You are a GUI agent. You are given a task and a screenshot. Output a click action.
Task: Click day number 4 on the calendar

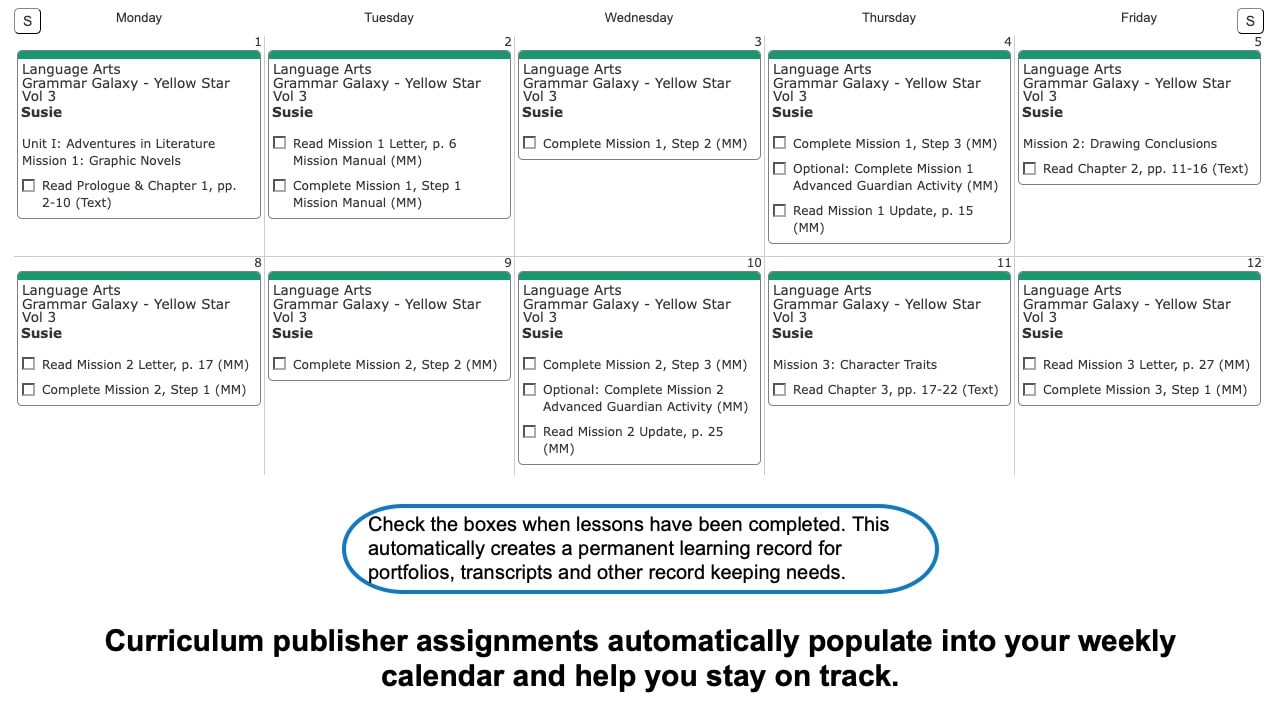1007,42
